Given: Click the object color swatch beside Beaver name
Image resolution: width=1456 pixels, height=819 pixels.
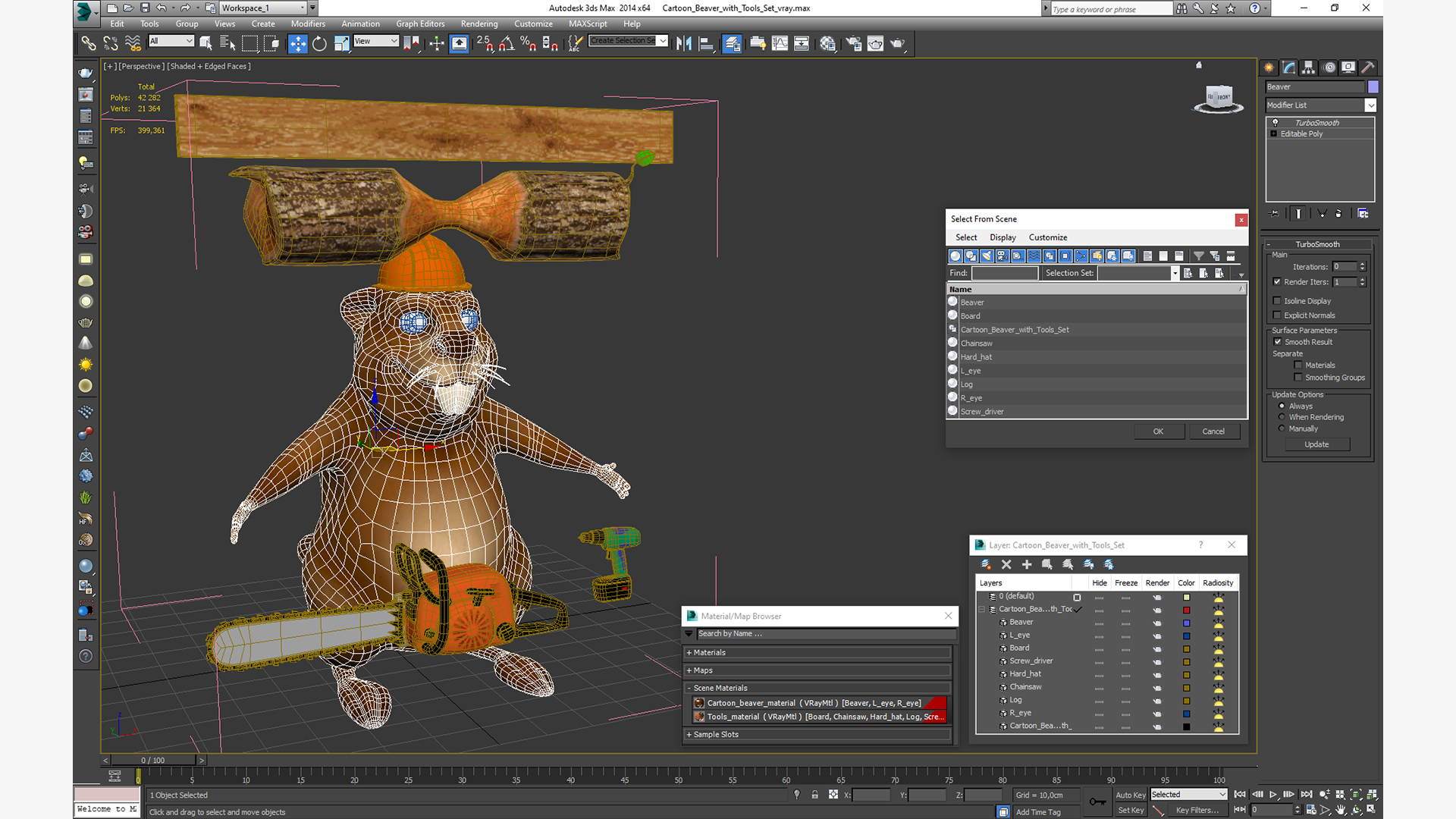Looking at the screenshot, I should 1373,87.
